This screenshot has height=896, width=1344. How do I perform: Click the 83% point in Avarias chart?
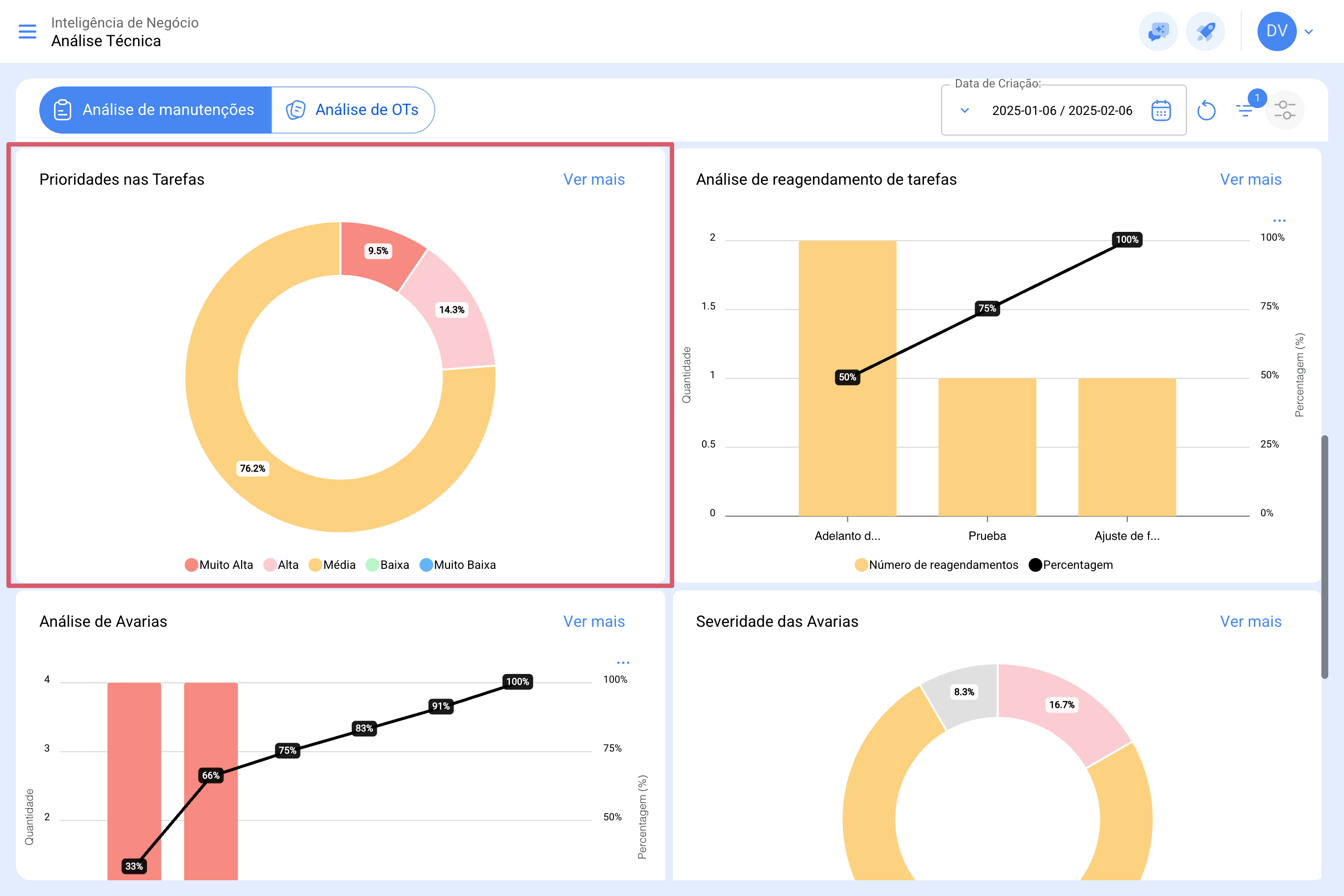(x=364, y=728)
